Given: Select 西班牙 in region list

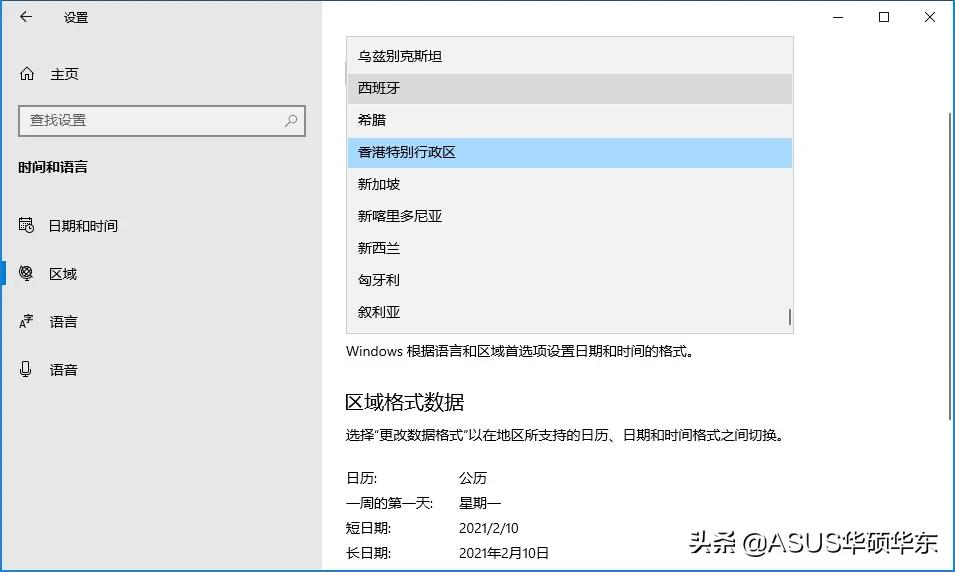Looking at the screenshot, I should pos(569,88).
